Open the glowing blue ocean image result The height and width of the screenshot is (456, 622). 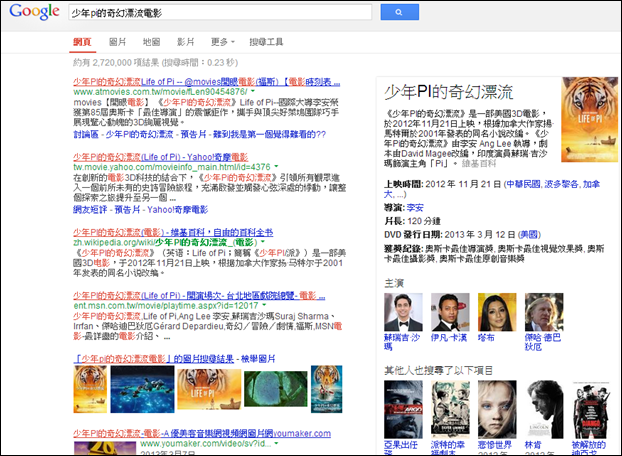(x=142, y=389)
